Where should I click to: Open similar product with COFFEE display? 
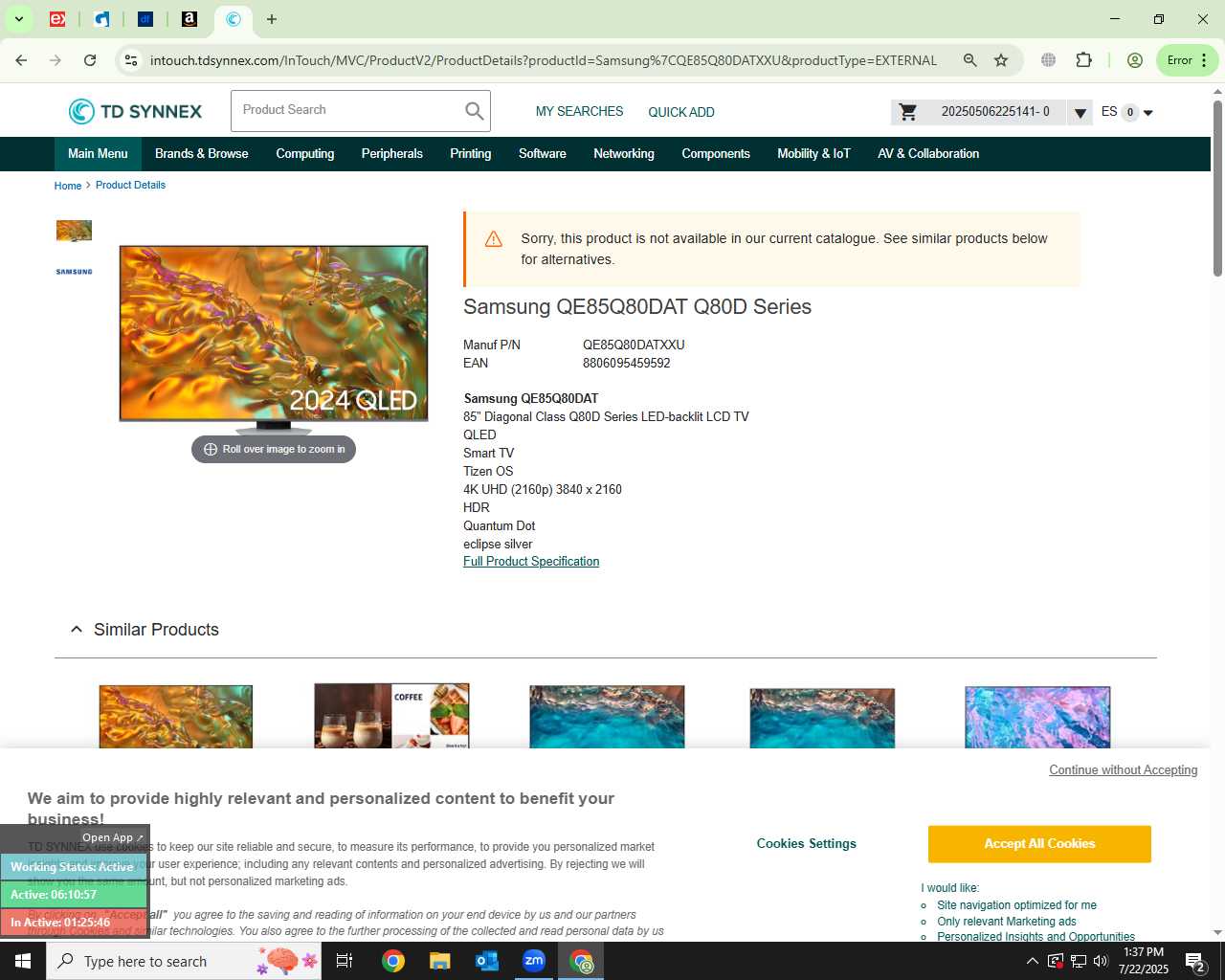tap(391, 716)
